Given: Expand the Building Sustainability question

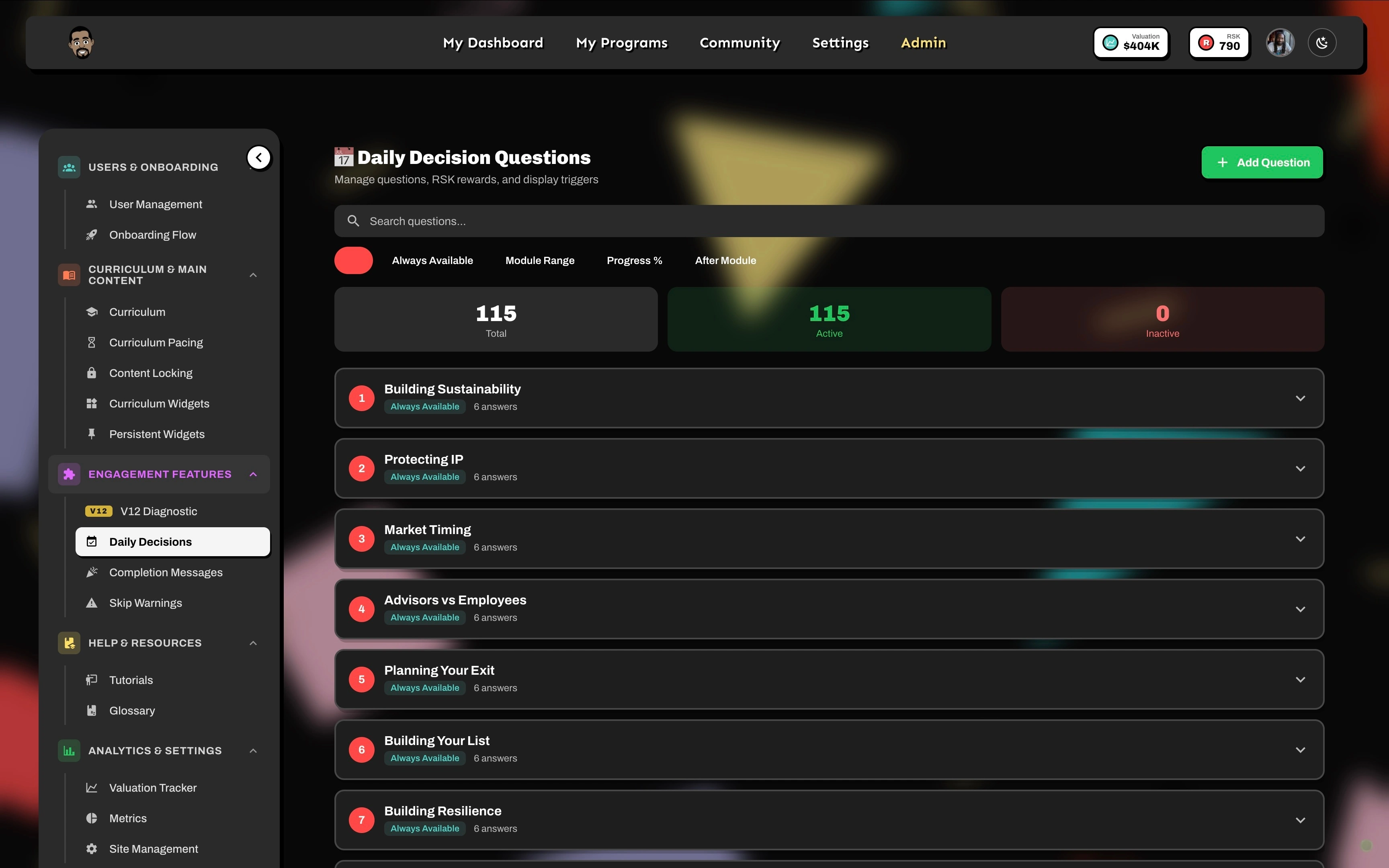Looking at the screenshot, I should click(1300, 398).
